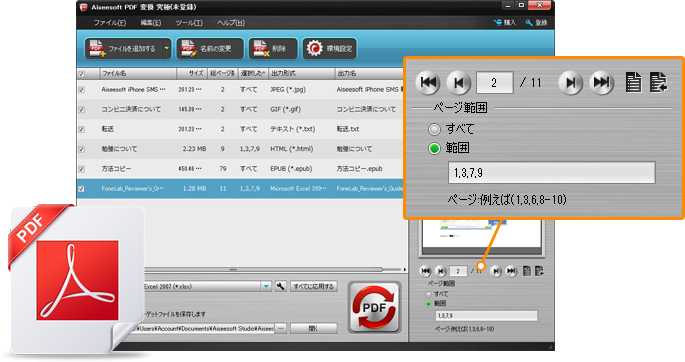The width and height of the screenshot is (685, 362).
Task: Click the GIF (*.gif) output format cell
Action: click(x=285, y=109)
